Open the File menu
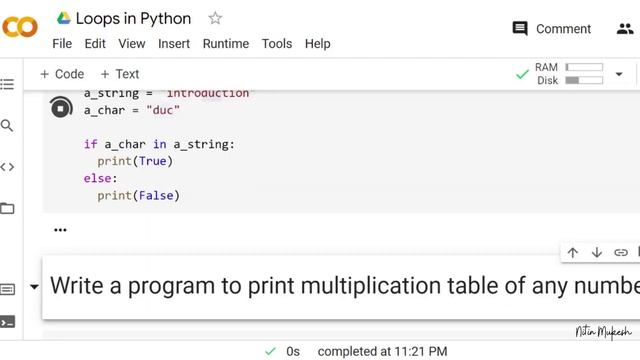 (x=62, y=44)
